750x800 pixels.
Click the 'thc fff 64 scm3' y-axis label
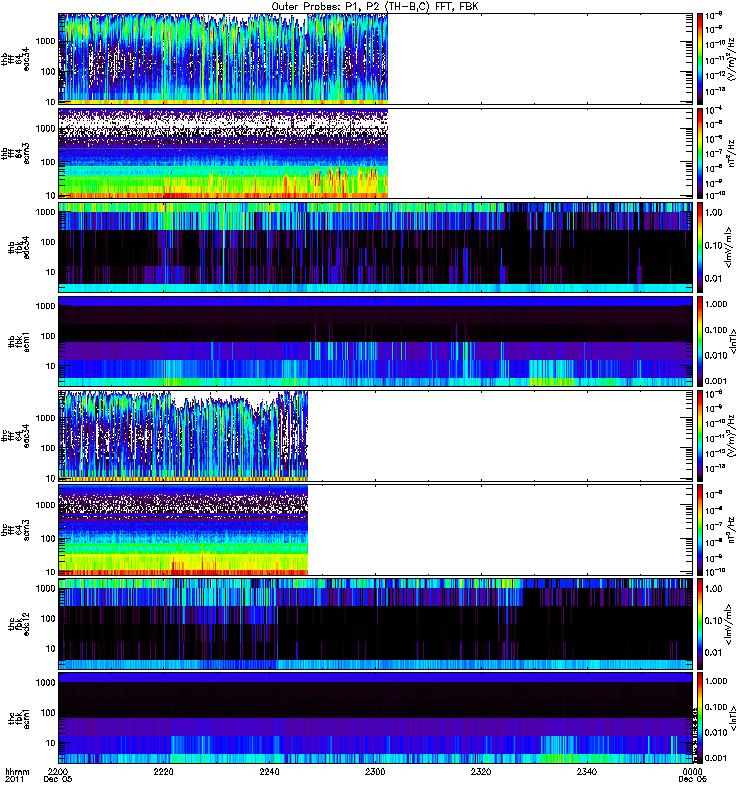15,530
